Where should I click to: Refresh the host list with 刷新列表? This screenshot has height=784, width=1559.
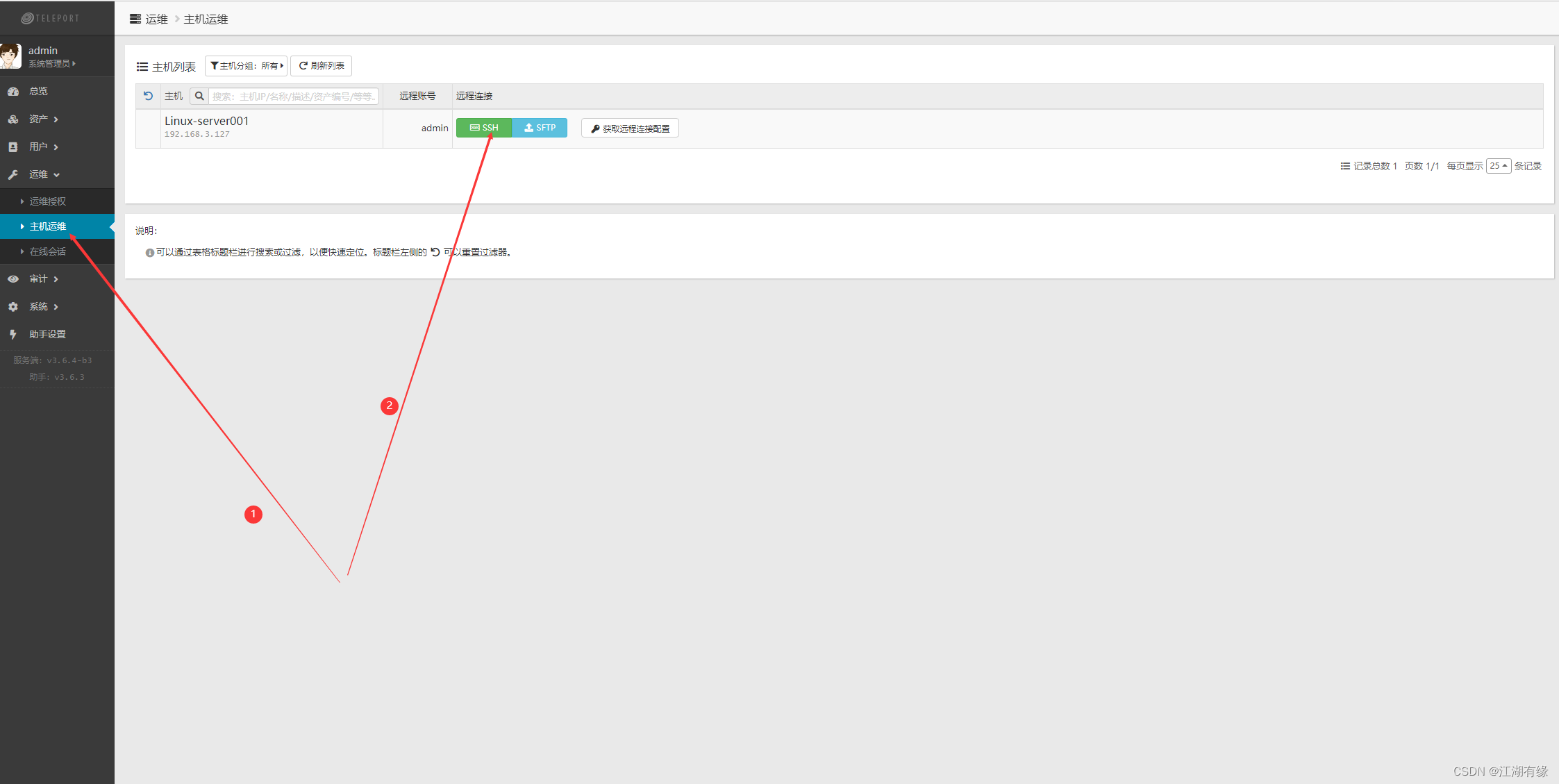point(322,66)
